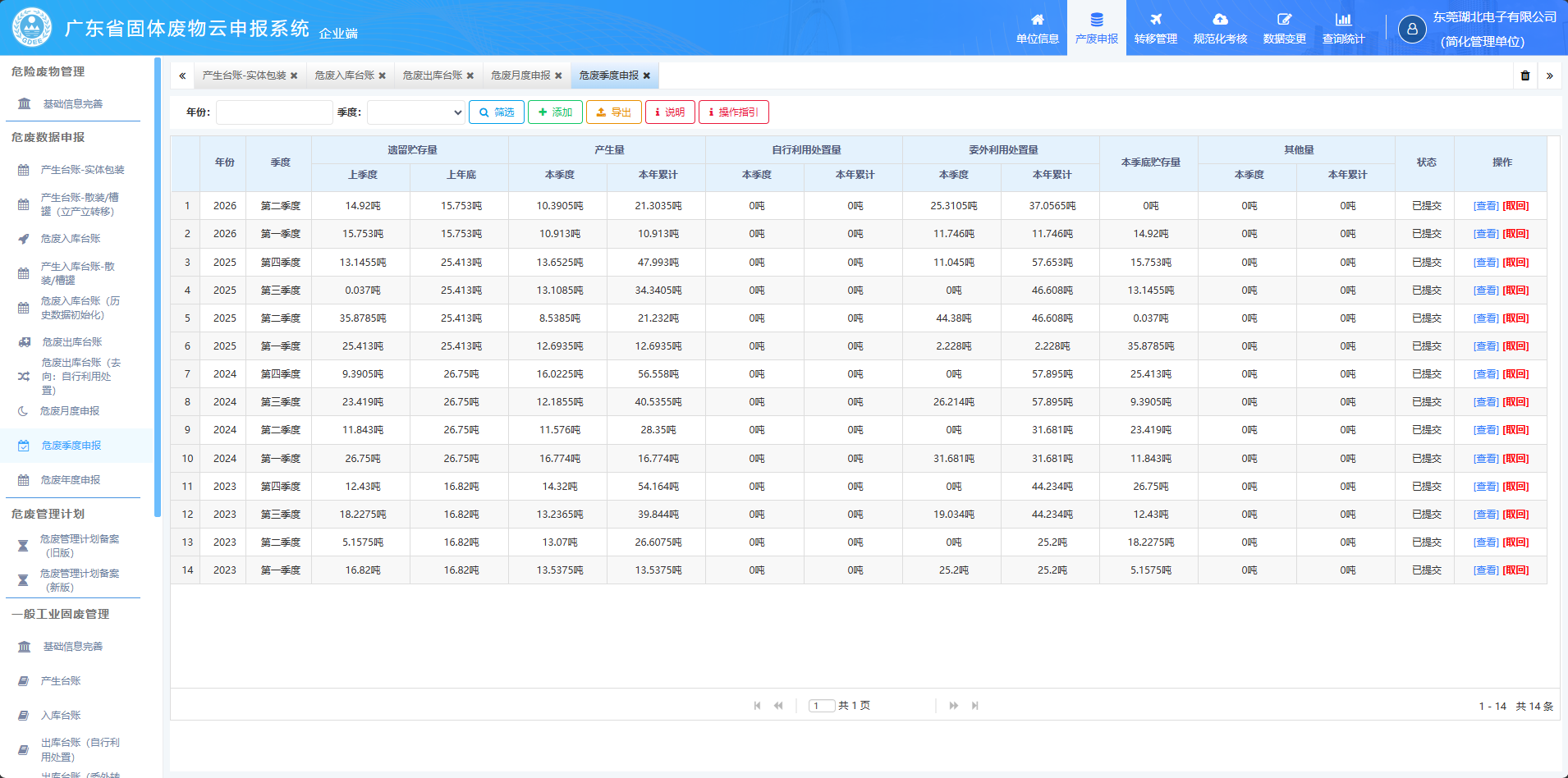
Task: Click 取回 in row 11 (2023 第四季度)
Action: (x=1515, y=487)
